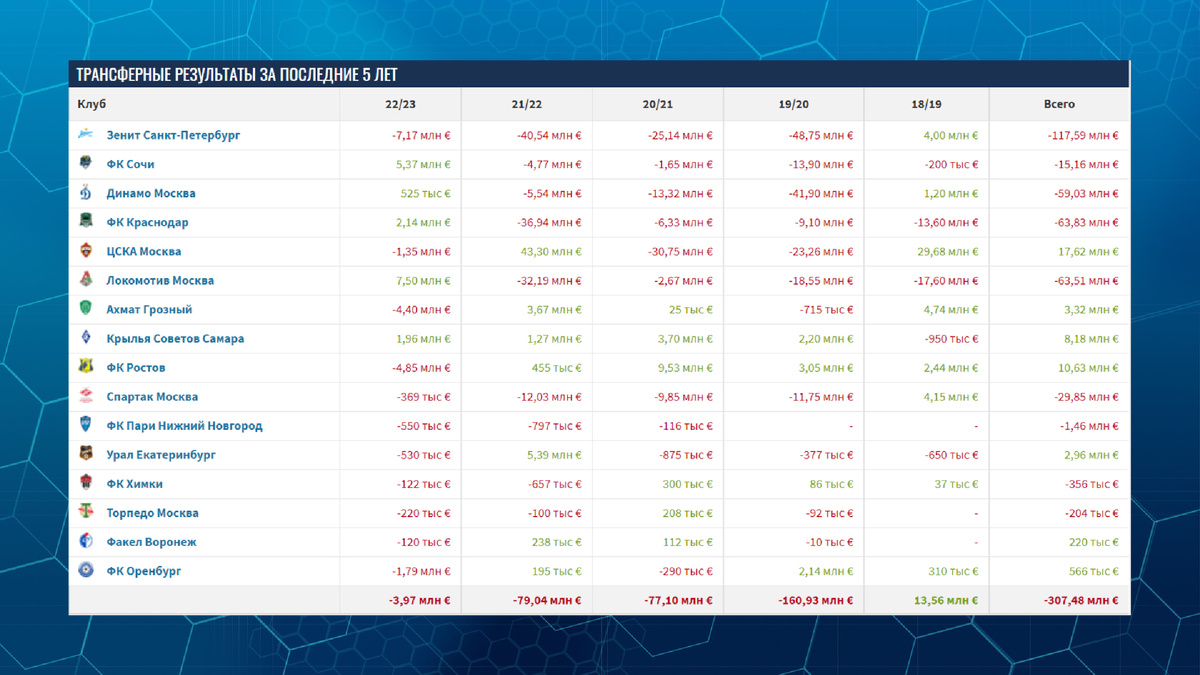Open the Факел Воронеж club link

151,541
